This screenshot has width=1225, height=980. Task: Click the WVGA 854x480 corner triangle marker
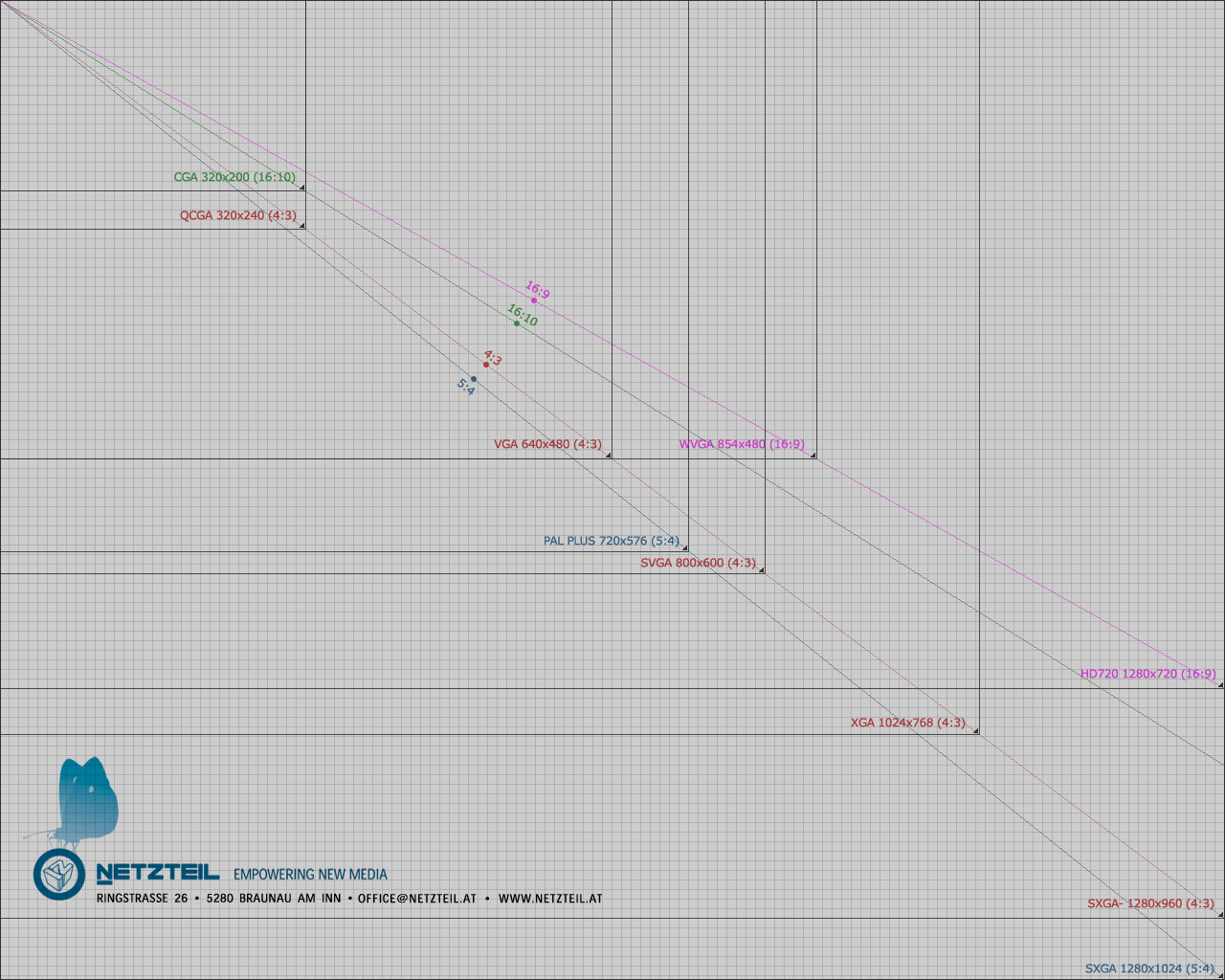813,456
